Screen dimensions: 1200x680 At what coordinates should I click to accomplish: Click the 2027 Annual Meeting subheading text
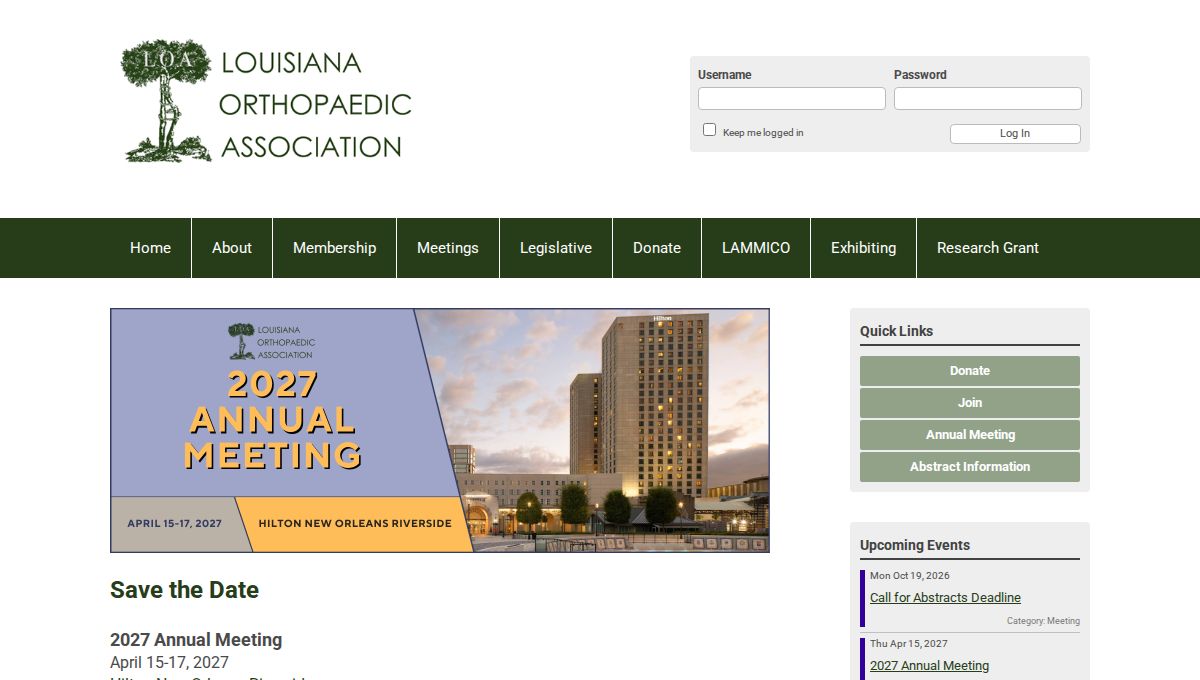(196, 640)
